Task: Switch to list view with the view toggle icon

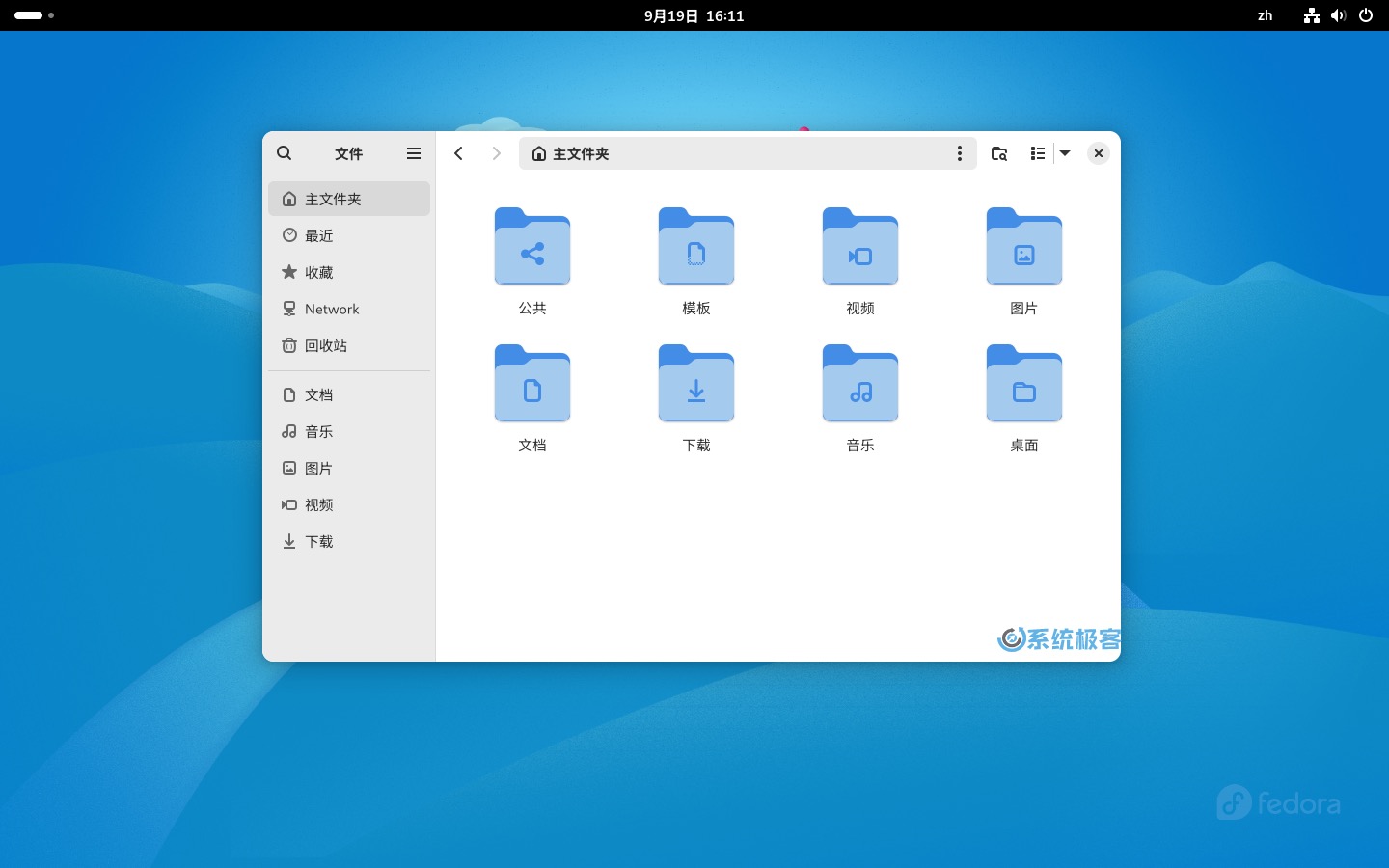Action: click(x=1038, y=153)
